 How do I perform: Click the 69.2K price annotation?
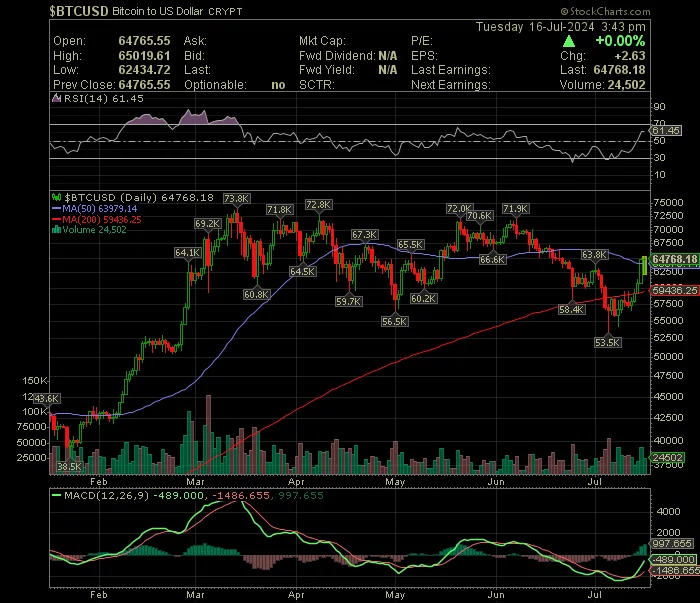pyautogui.click(x=208, y=223)
